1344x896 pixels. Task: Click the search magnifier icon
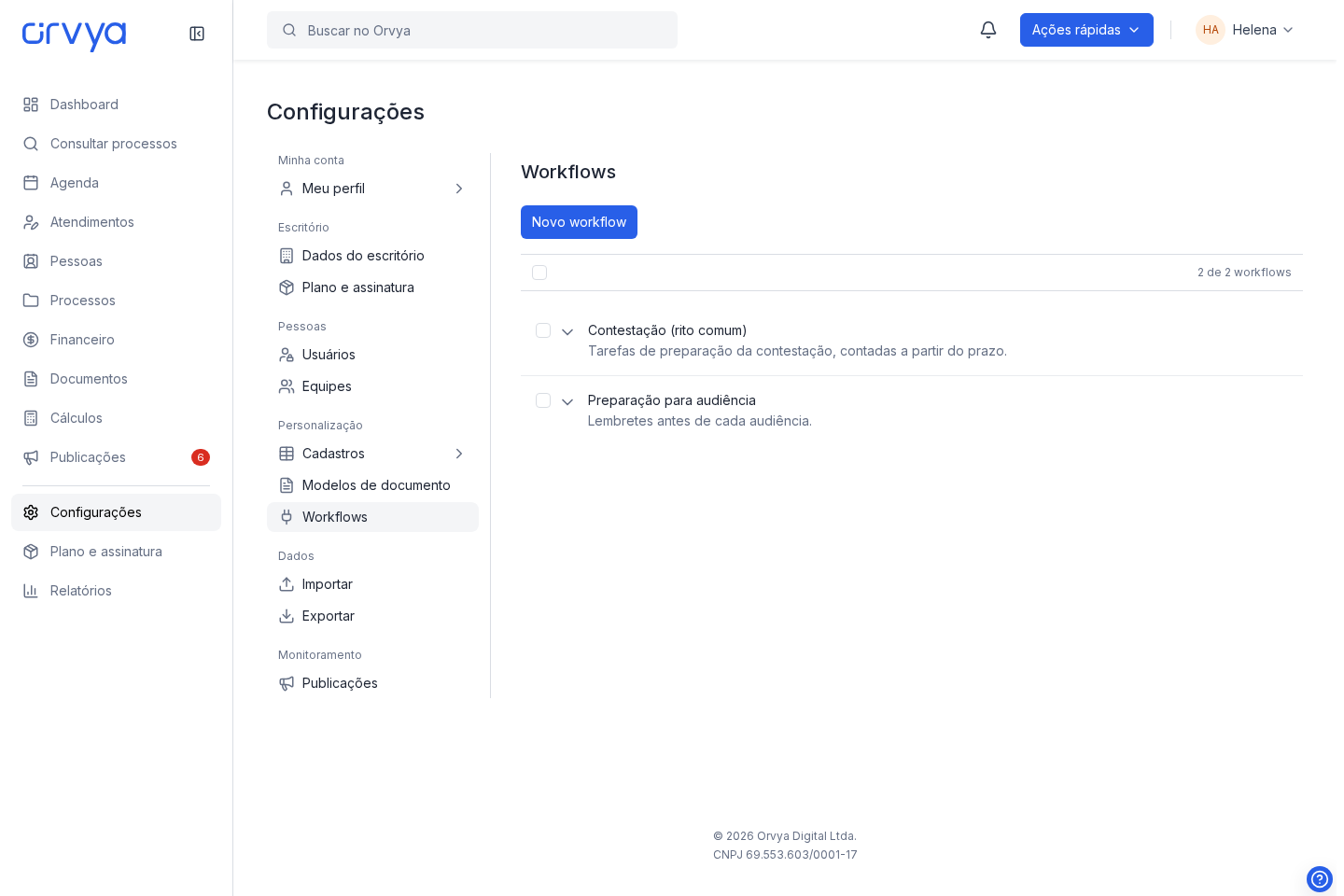[x=289, y=30]
